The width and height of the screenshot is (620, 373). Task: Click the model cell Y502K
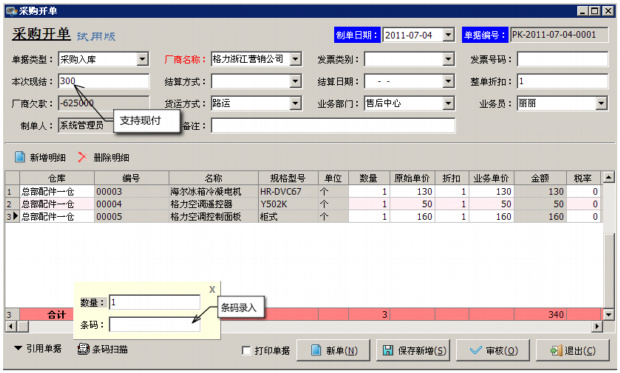pos(288,204)
